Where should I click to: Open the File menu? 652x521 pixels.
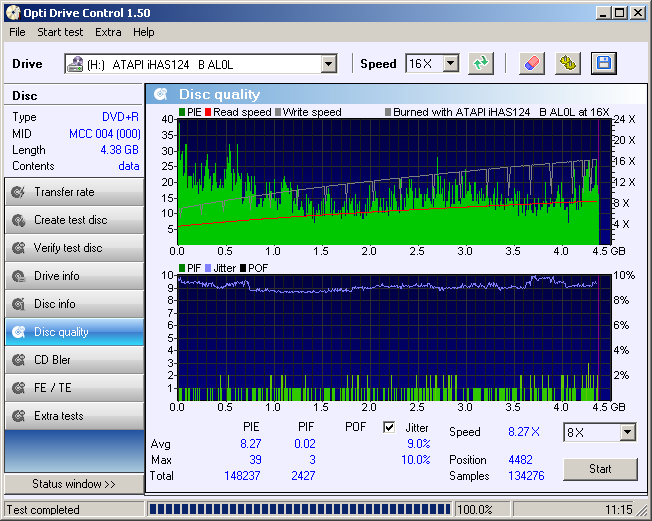click(x=17, y=32)
